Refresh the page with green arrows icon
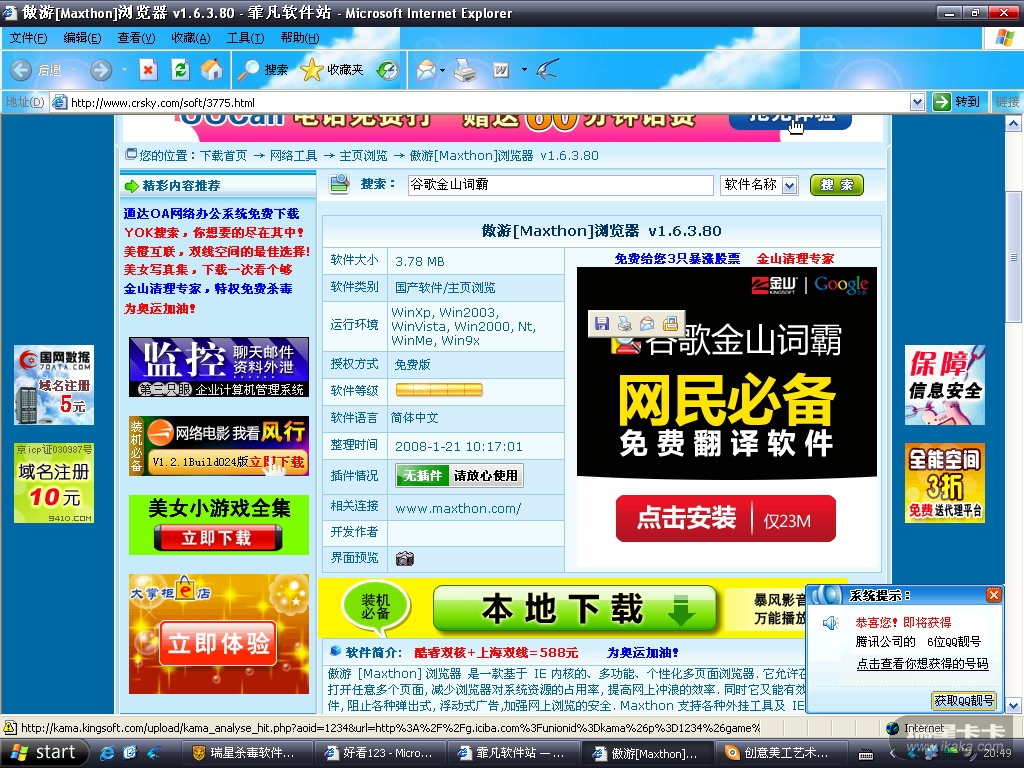 pyautogui.click(x=180, y=70)
